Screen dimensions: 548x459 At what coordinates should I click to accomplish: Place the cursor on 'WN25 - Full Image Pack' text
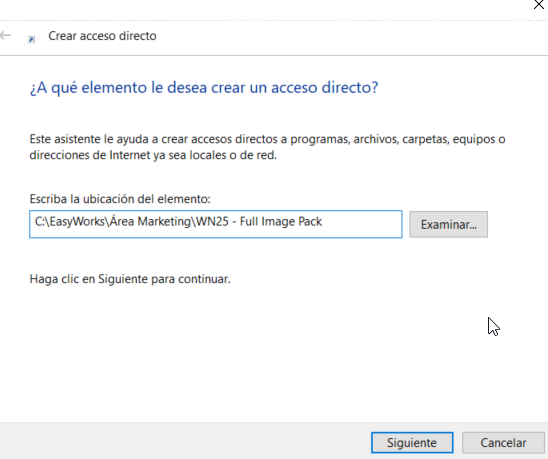pyautogui.click(x=259, y=222)
